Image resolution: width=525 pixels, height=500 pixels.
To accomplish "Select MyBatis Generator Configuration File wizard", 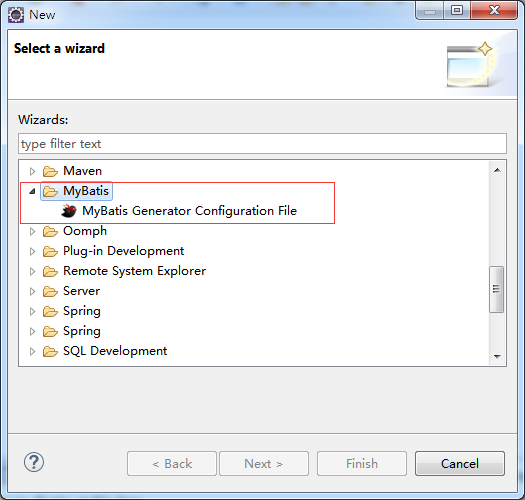I will pos(190,211).
